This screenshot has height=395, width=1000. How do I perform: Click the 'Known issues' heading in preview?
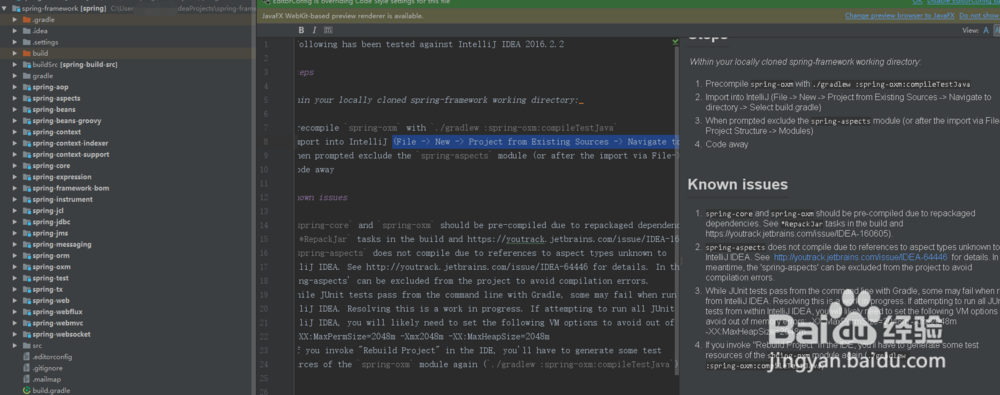coord(737,184)
